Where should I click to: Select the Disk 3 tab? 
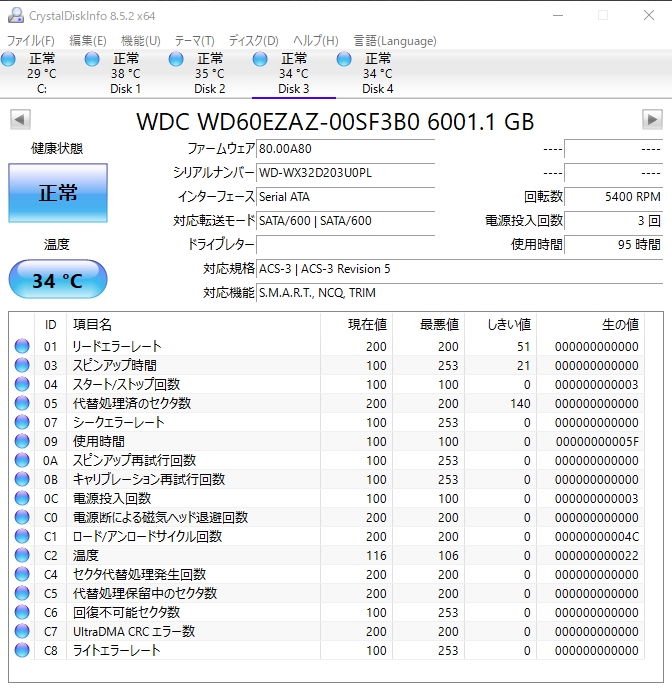tap(293, 74)
